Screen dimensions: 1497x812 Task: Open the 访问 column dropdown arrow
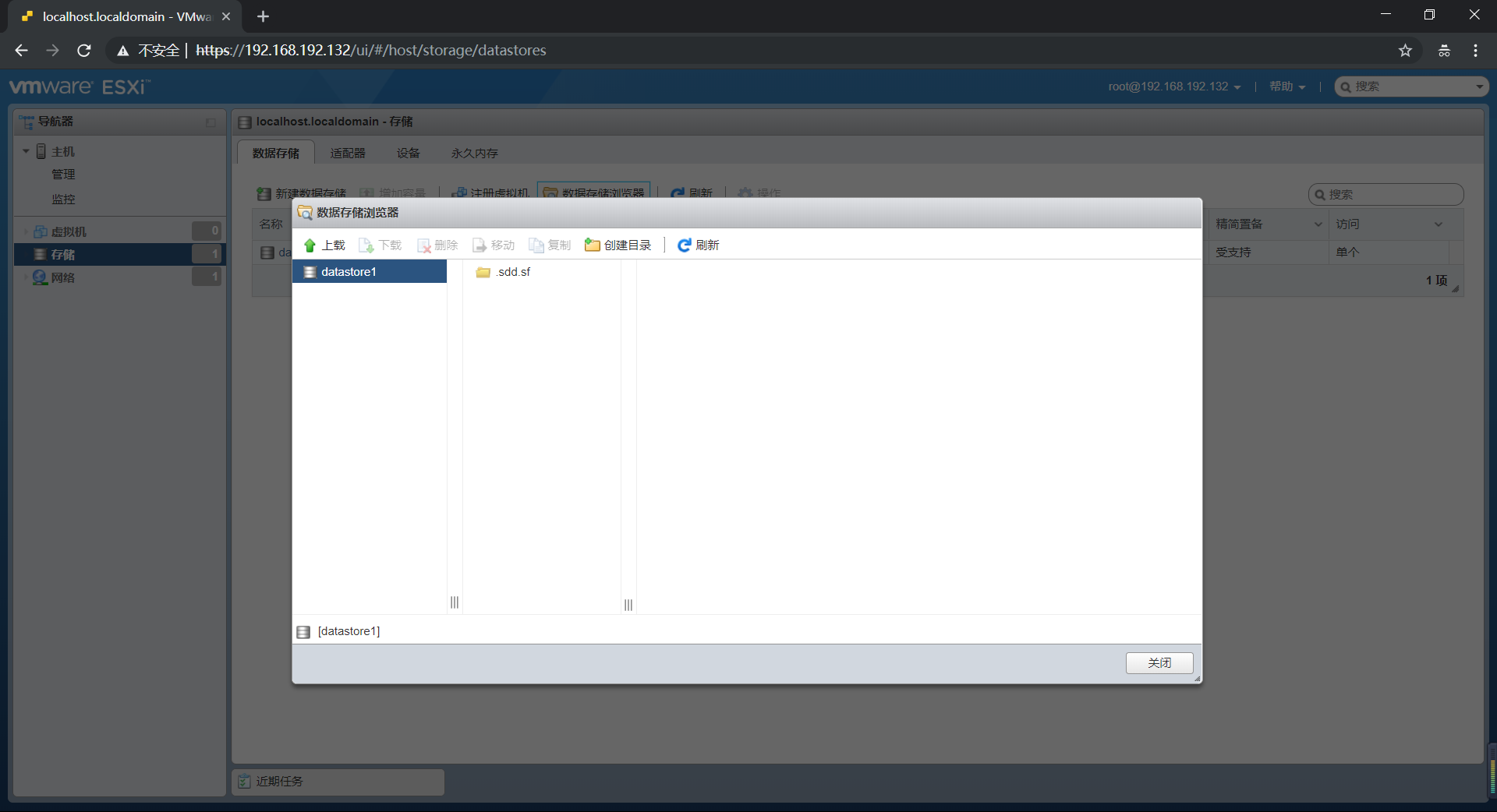tap(1439, 224)
